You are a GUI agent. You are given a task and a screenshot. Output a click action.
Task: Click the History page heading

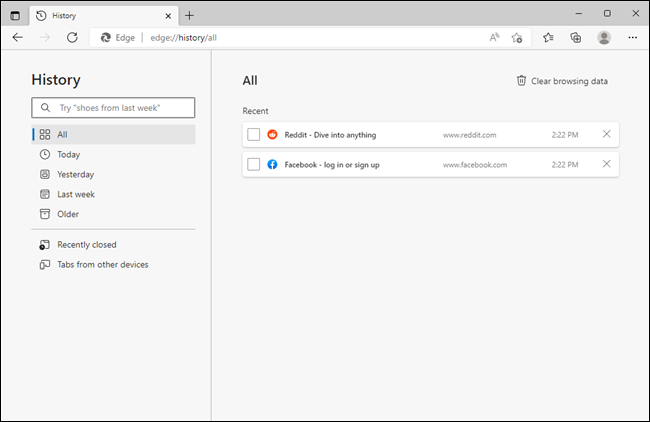[x=56, y=80]
